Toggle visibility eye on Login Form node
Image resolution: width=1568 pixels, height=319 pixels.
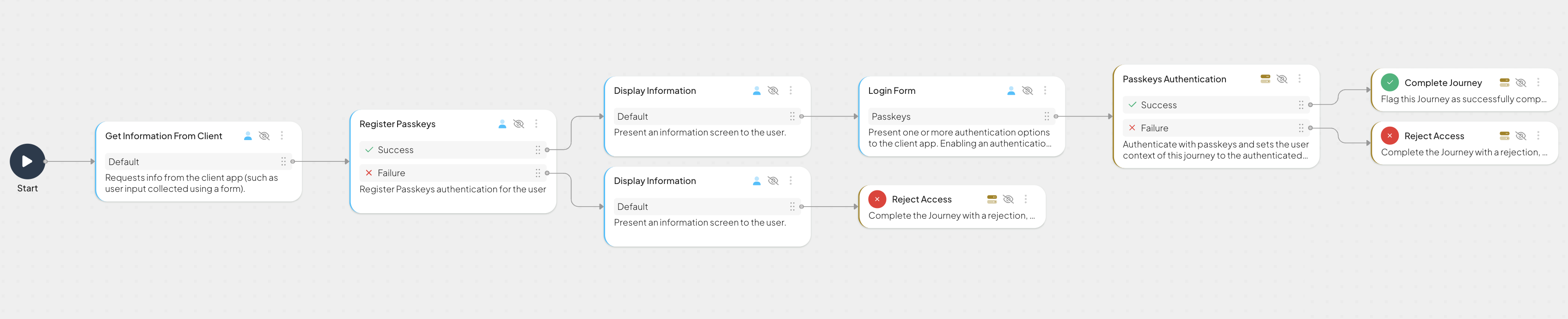click(x=1028, y=91)
